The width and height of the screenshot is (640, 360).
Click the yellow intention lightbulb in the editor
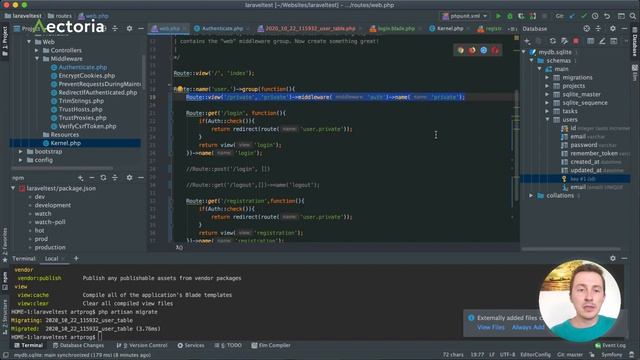180,89
